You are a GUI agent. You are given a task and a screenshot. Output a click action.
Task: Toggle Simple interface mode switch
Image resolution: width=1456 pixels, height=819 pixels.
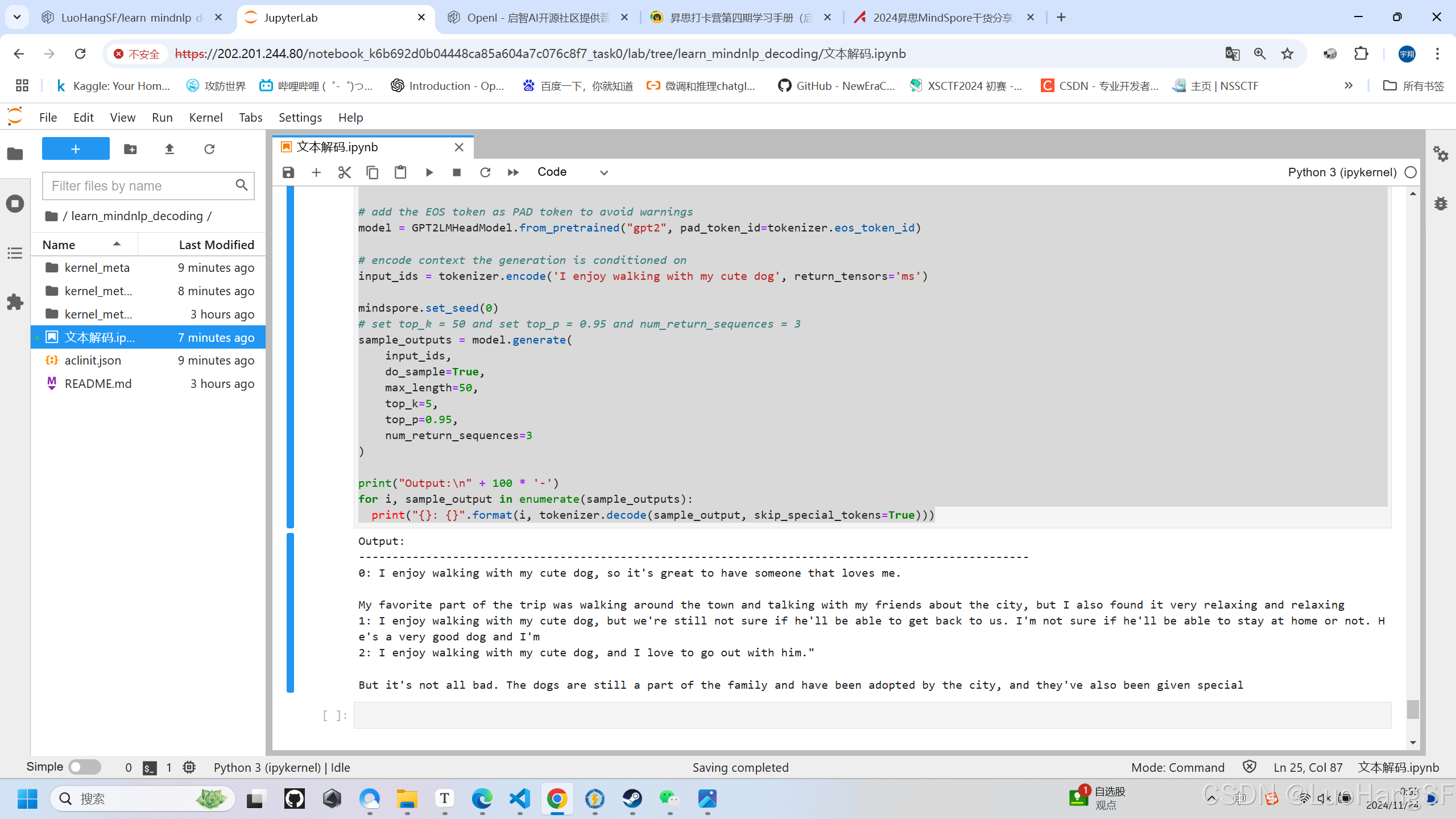click(x=85, y=767)
